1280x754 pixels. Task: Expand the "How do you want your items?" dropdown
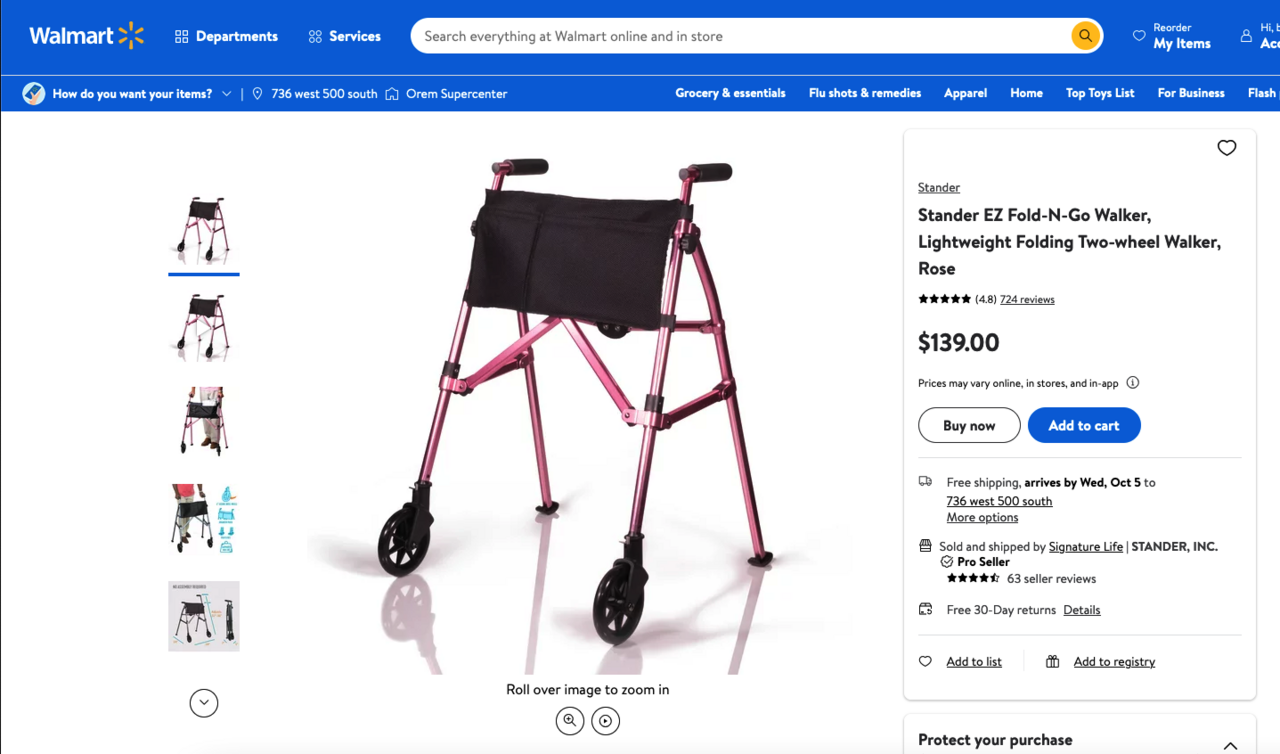[x=132, y=94]
